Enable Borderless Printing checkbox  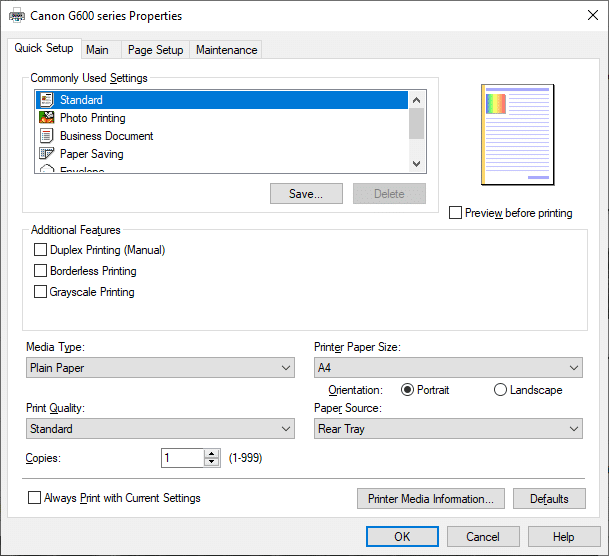point(41,271)
